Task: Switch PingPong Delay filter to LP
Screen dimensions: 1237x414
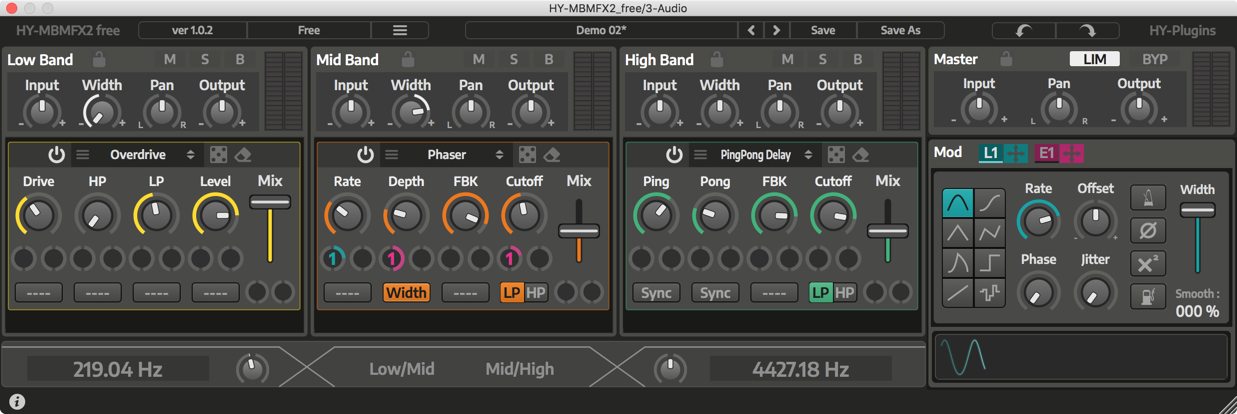Action: pyautogui.click(x=821, y=293)
